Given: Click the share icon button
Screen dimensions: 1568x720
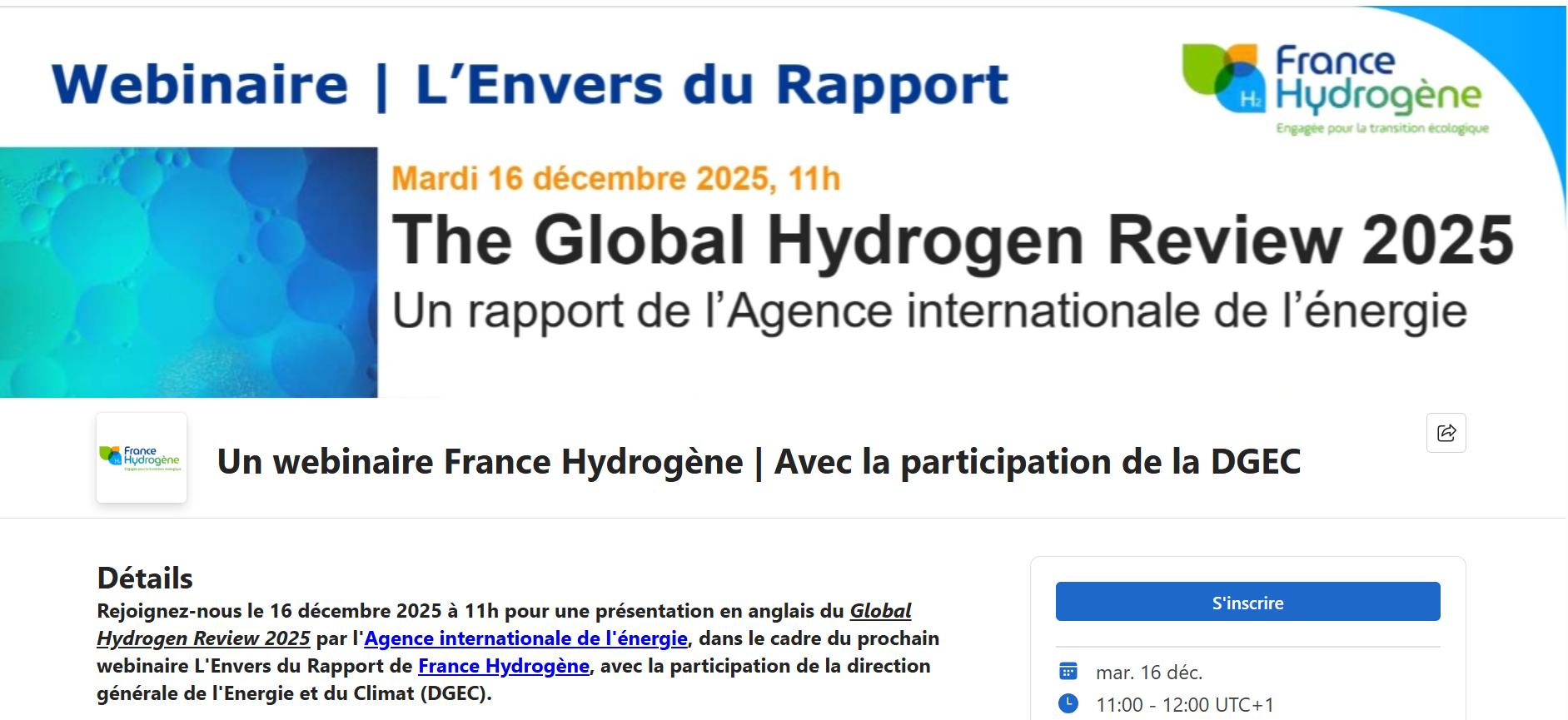Looking at the screenshot, I should 1446,433.
